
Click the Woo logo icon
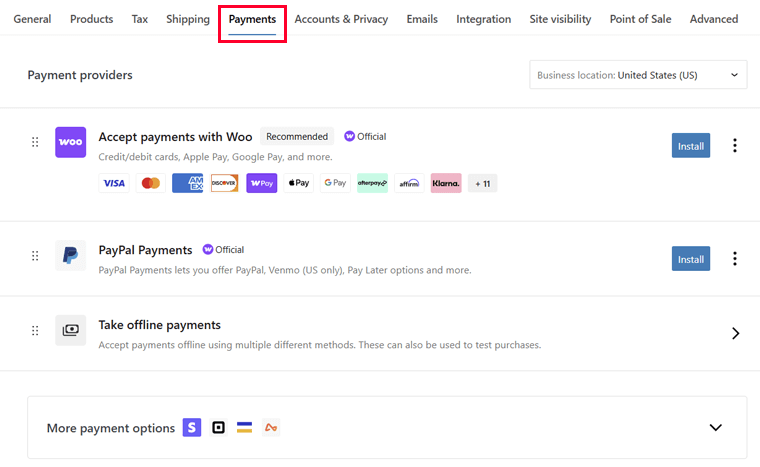coord(70,142)
